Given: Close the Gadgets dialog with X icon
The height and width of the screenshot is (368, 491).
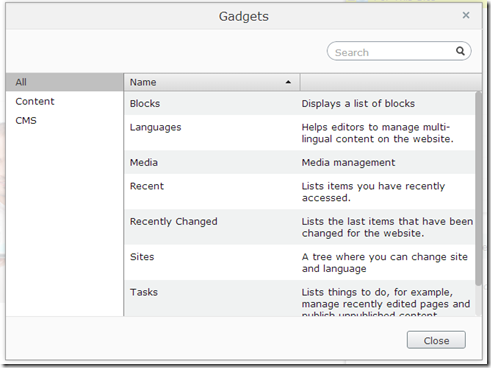Looking at the screenshot, I should click(x=466, y=15).
